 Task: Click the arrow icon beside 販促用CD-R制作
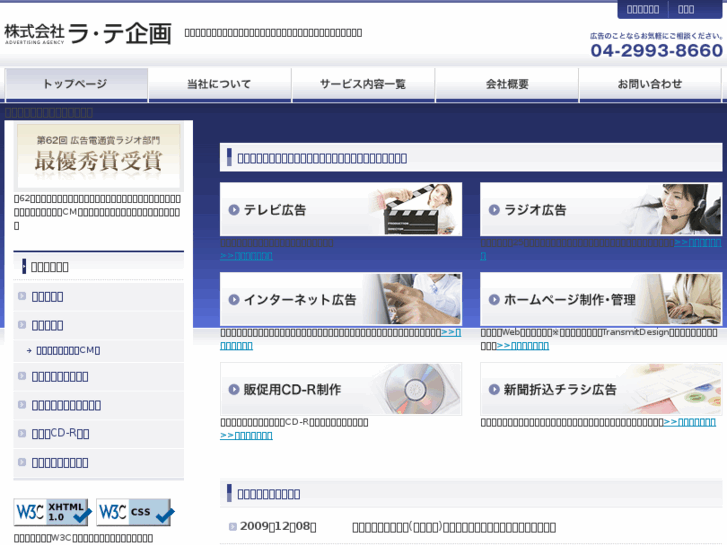234,390
